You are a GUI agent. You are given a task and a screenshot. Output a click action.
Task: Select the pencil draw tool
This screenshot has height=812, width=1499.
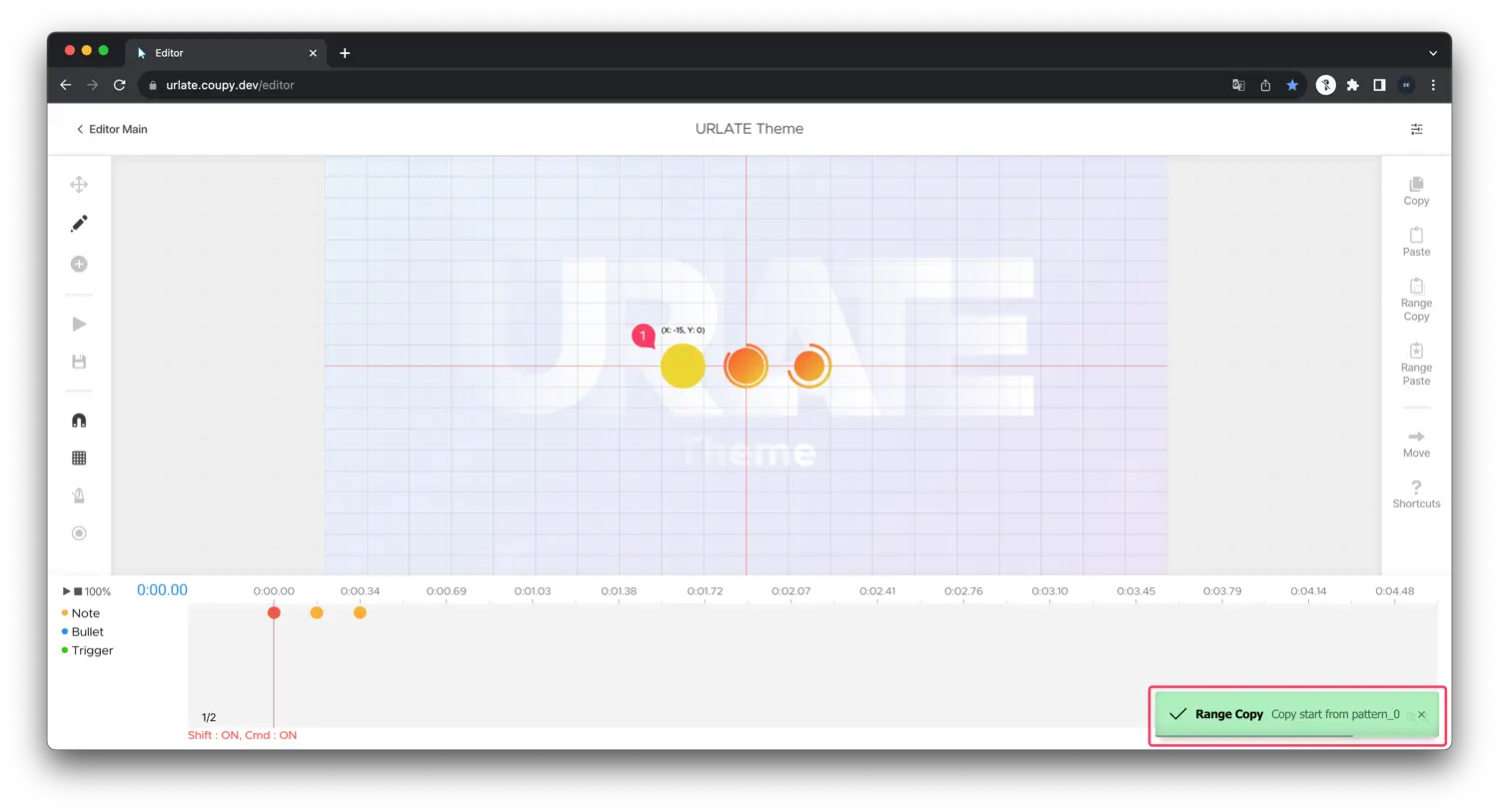tap(79, 224)
